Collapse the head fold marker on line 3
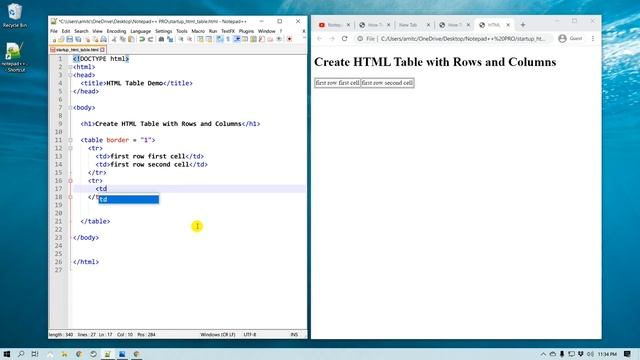 (x=70, y=75)
